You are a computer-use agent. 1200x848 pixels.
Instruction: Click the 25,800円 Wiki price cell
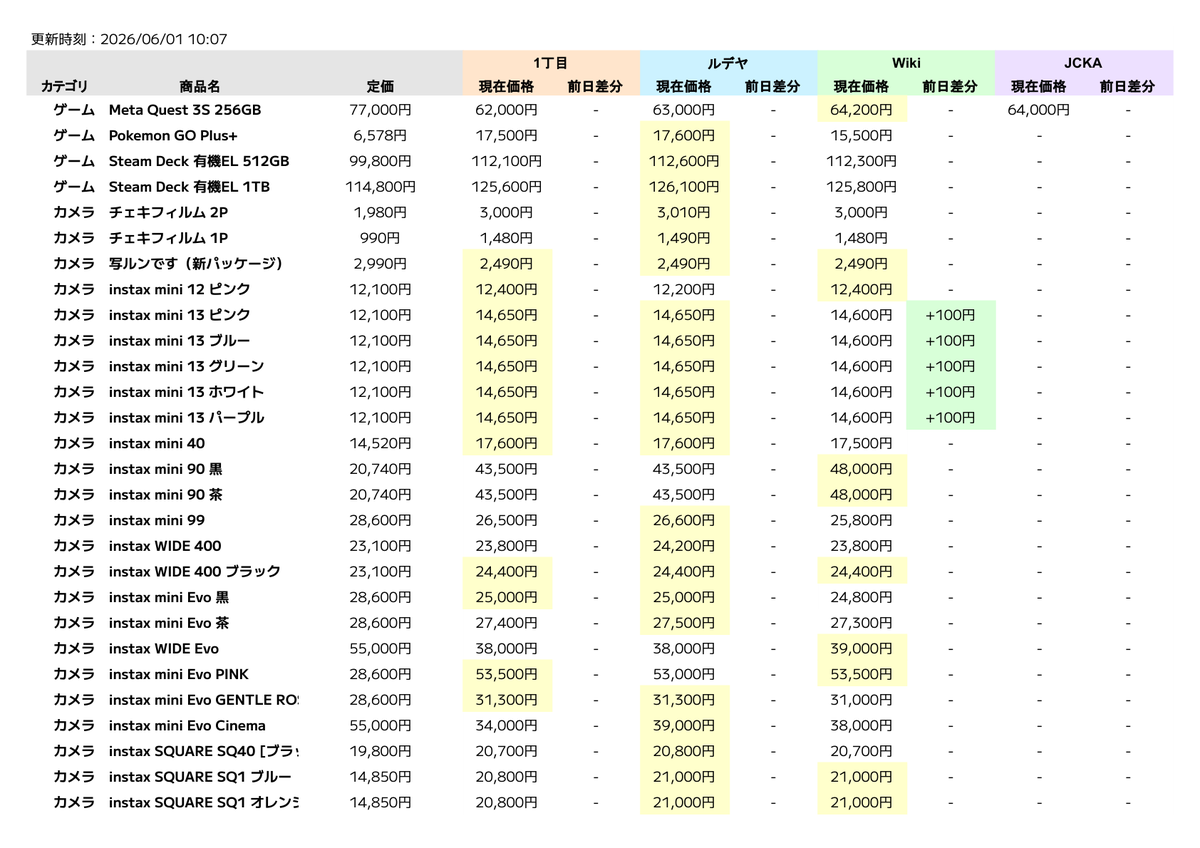click(x=862, y=520)
